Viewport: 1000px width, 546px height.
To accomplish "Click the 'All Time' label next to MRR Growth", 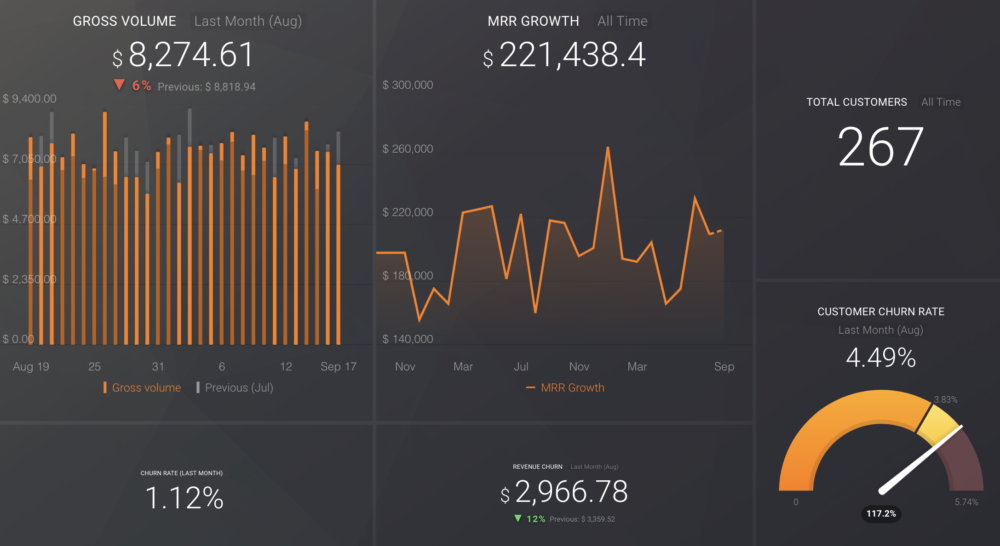I will click(x=622, y=21).
